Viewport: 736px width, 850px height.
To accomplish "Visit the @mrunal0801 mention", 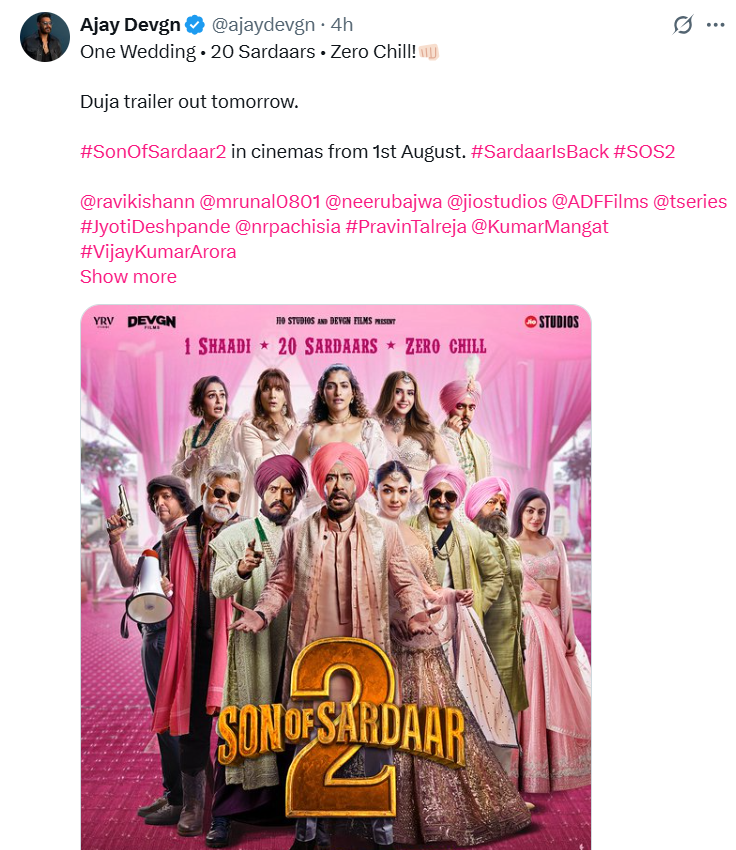I will (260, 202).
